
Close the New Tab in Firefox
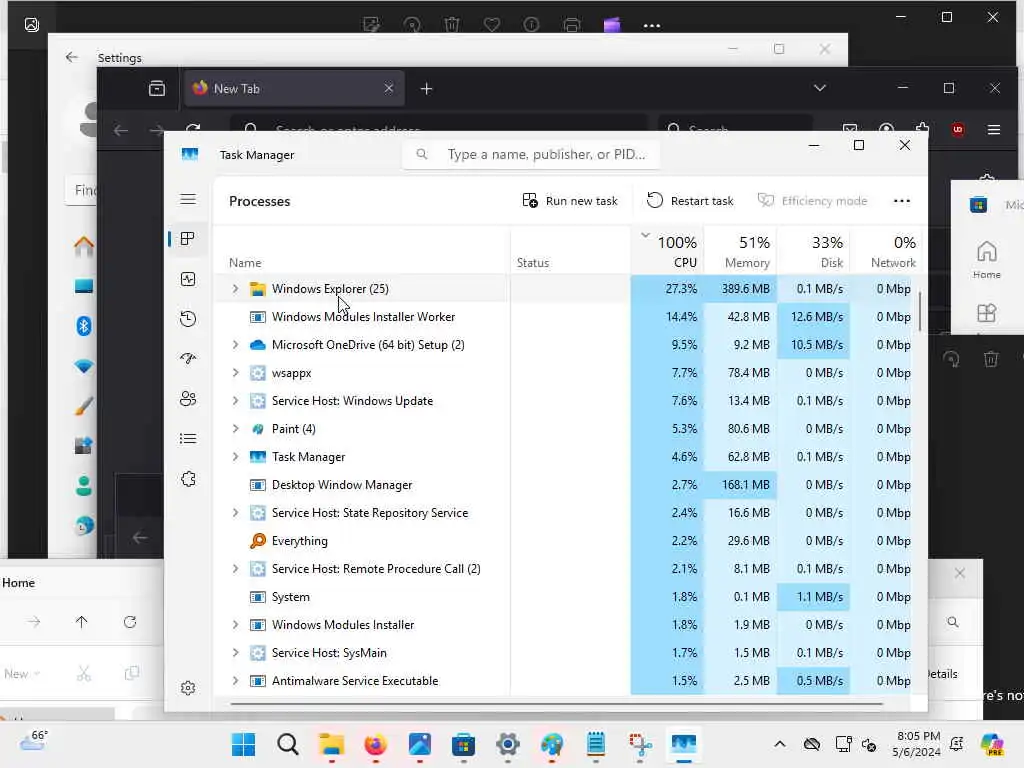coord(389,88)
